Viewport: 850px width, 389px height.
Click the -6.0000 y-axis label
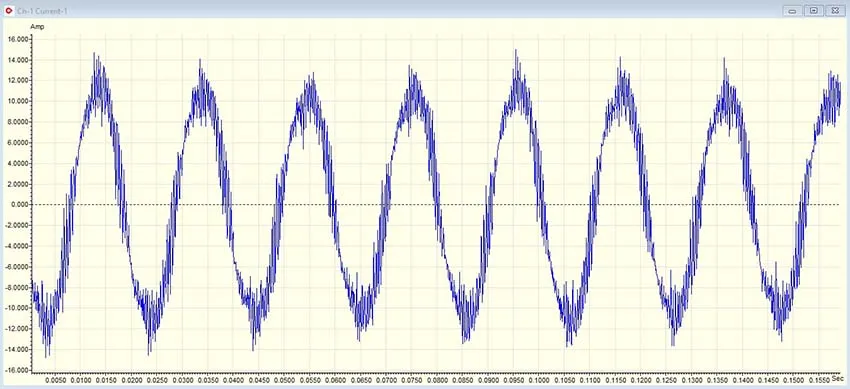coord(16,267)
